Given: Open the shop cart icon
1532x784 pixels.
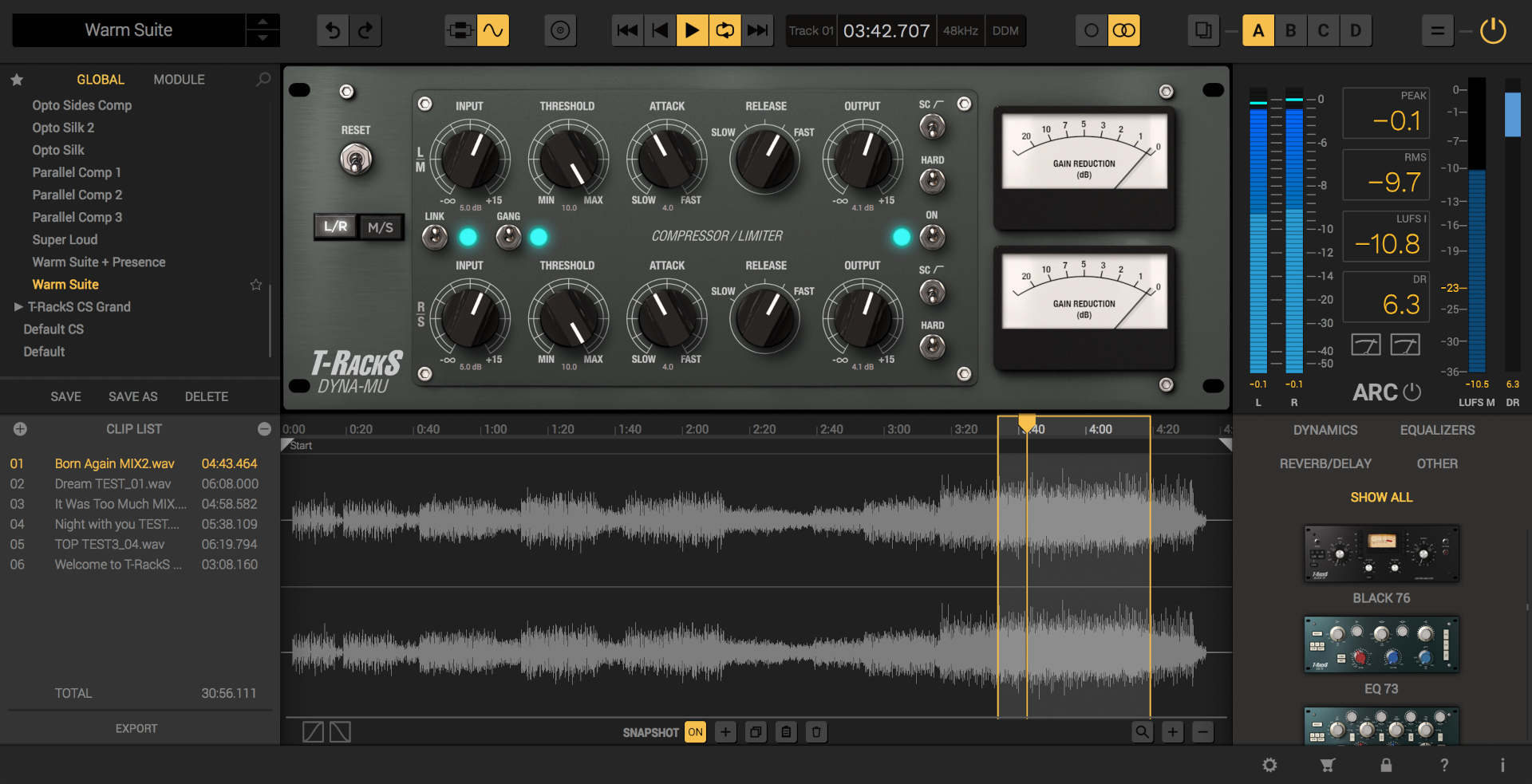Looking at the screenshot, I should [1328, 765].
